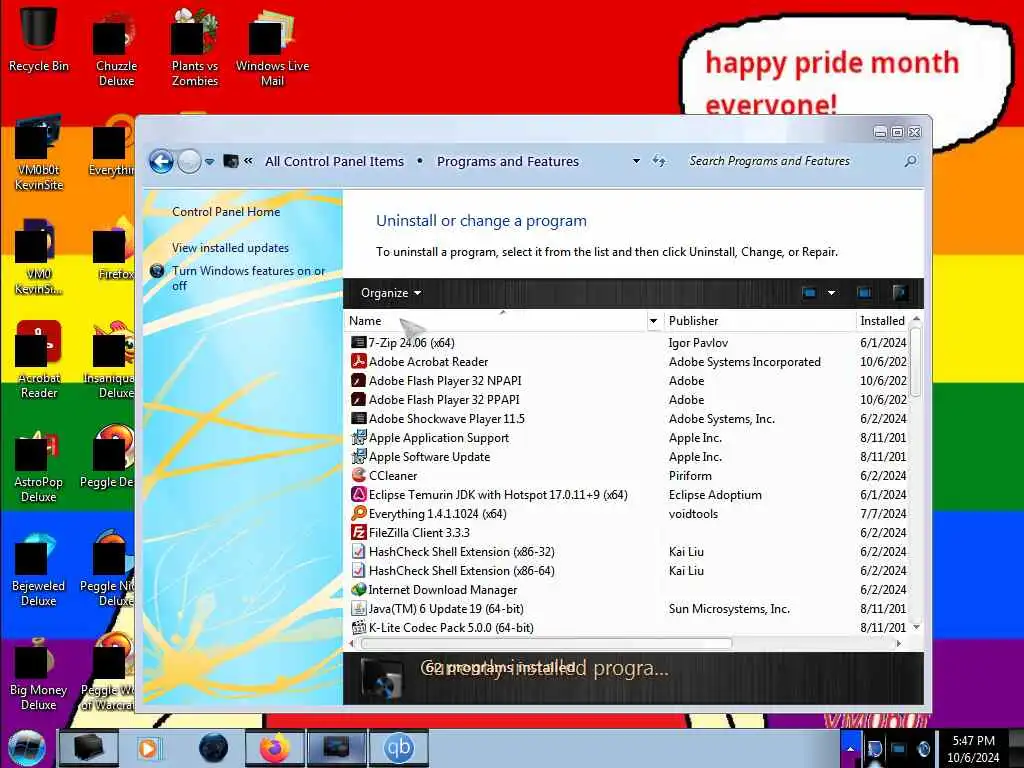
Task: Click the Back navigation arrow button
Action: (x=161, y=161)
